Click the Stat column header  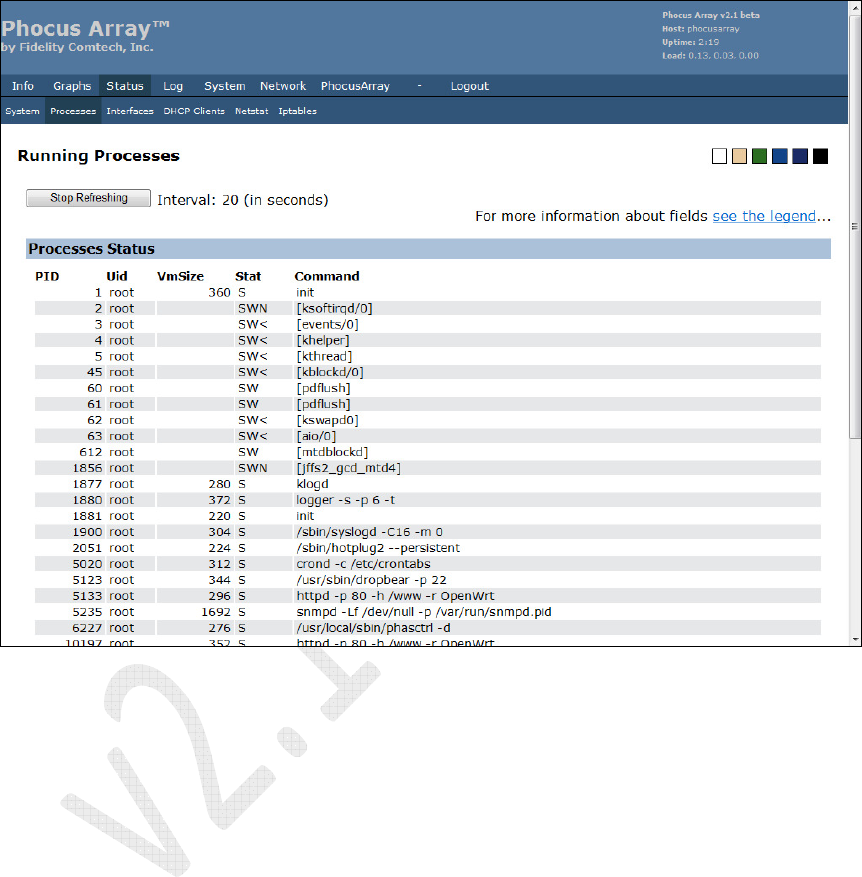point(248,276)
